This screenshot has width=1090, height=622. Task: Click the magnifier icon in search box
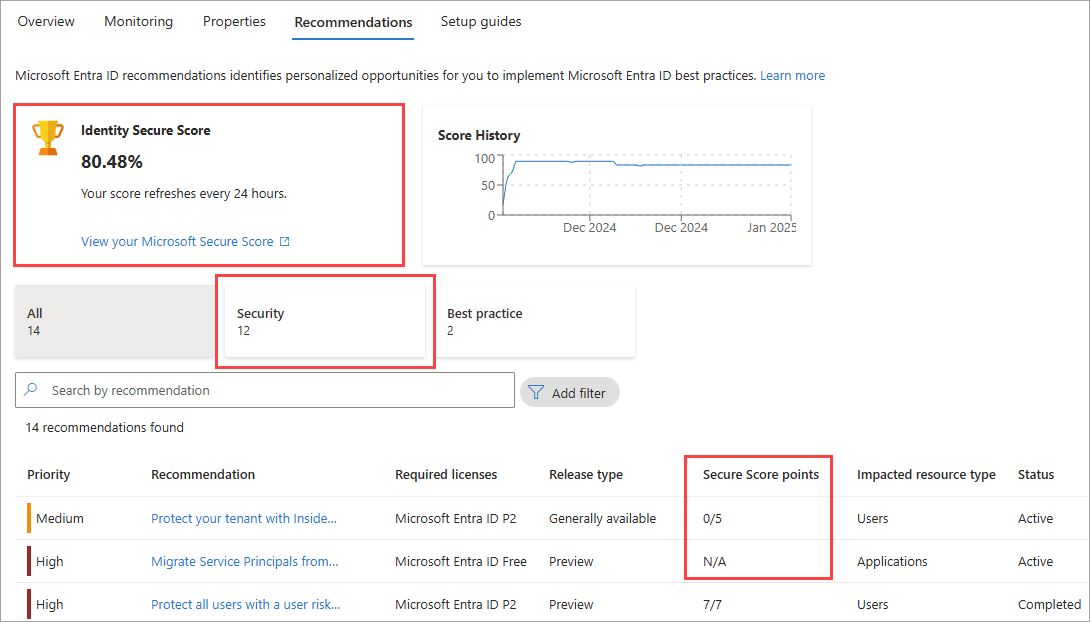(32, 390)
